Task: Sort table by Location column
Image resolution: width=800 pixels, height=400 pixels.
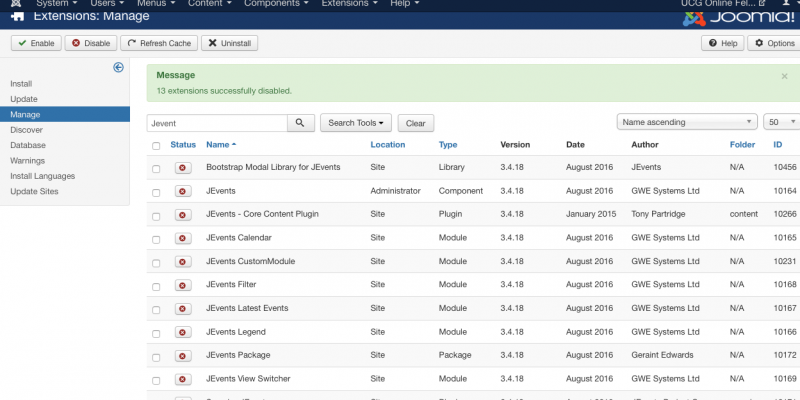Action: [x=388, y=145]
